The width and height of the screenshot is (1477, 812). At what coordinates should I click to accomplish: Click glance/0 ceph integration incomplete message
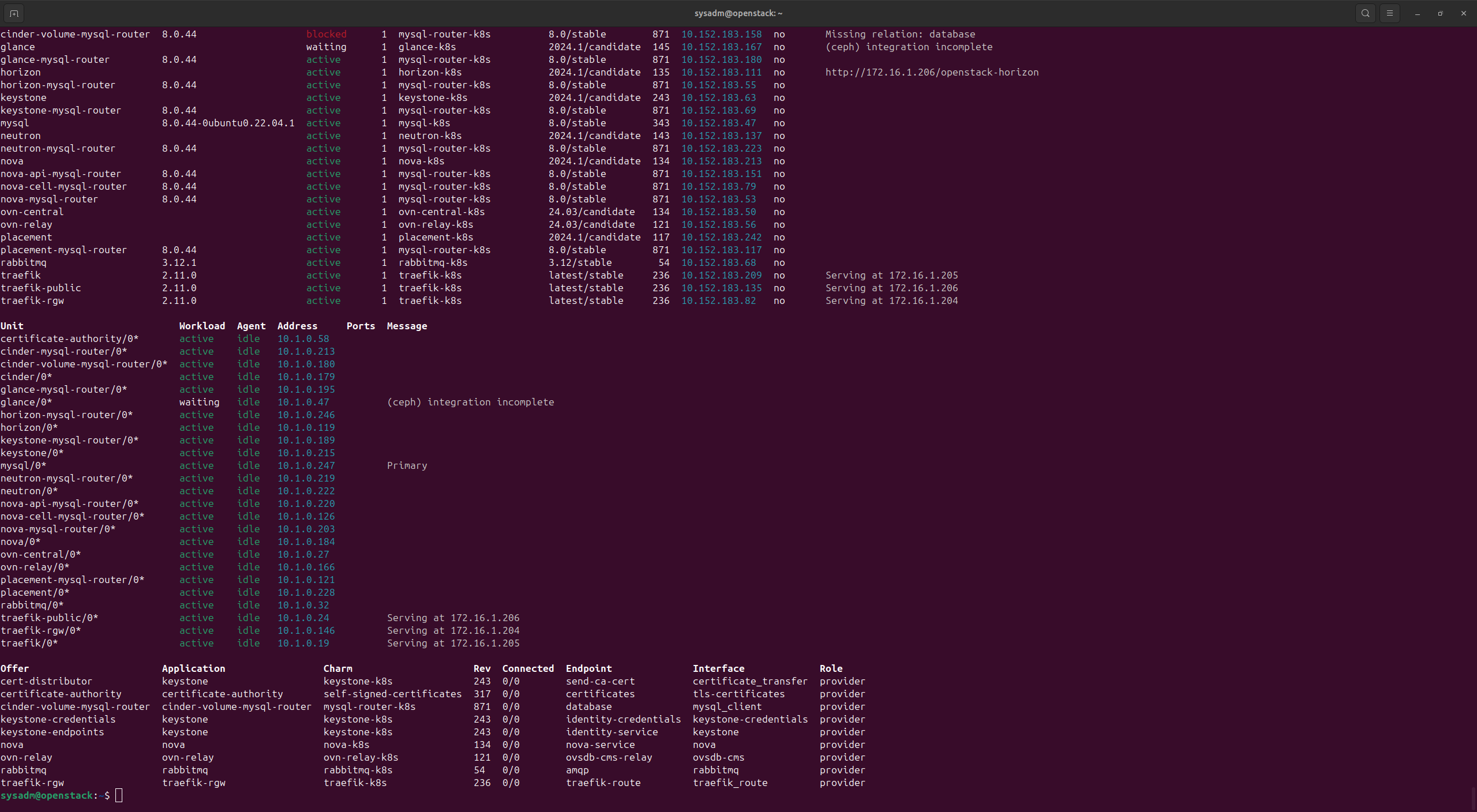tap(470, 402)
